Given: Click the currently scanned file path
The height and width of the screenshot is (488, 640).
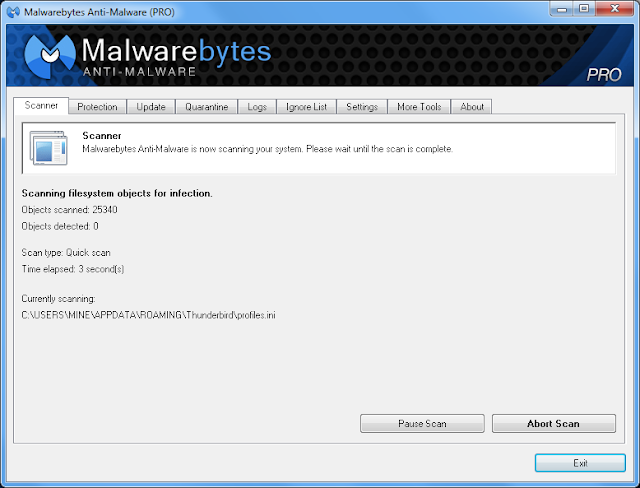Looking at the screenshot, I should click(x=149, y=315).
